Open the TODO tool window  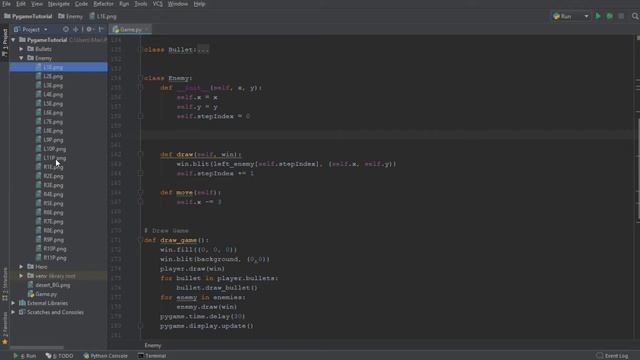[60, 356]
